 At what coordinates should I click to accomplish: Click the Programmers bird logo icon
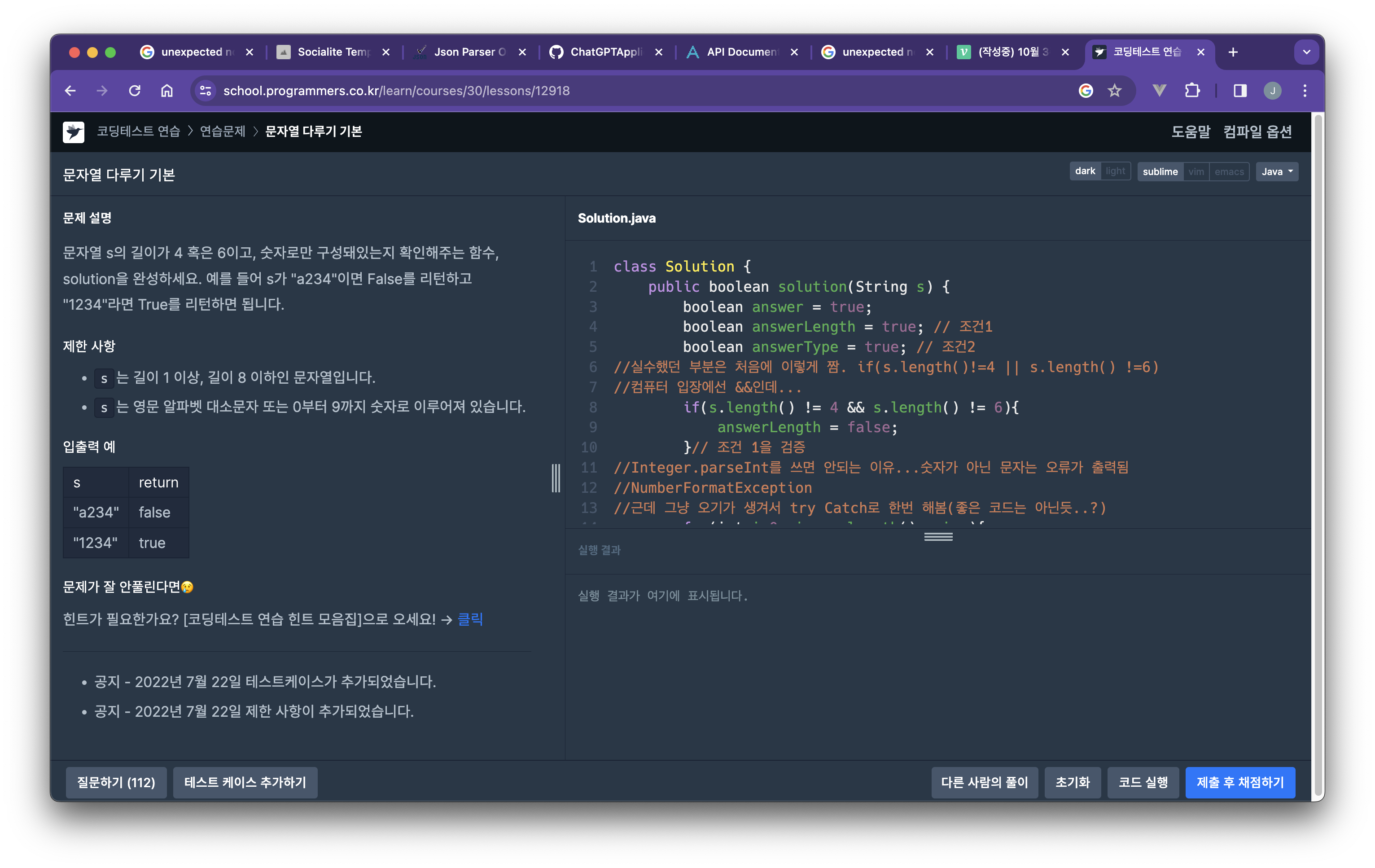[73, 132]
